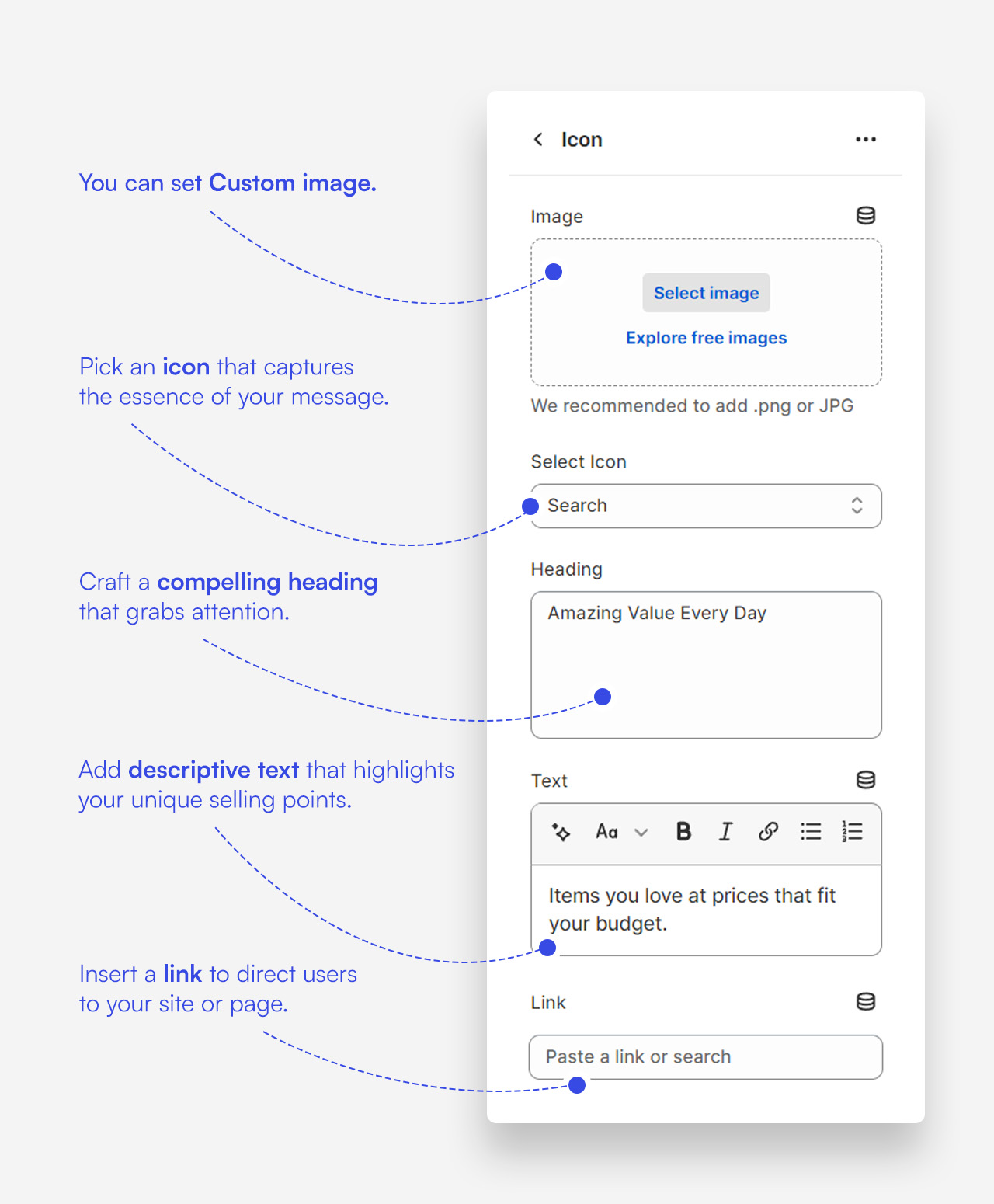Image resolution: width=994 pixels, height=1204 pixels.
Task: Click the dynamic source icon next to Link
Action: coord(865,1002)
